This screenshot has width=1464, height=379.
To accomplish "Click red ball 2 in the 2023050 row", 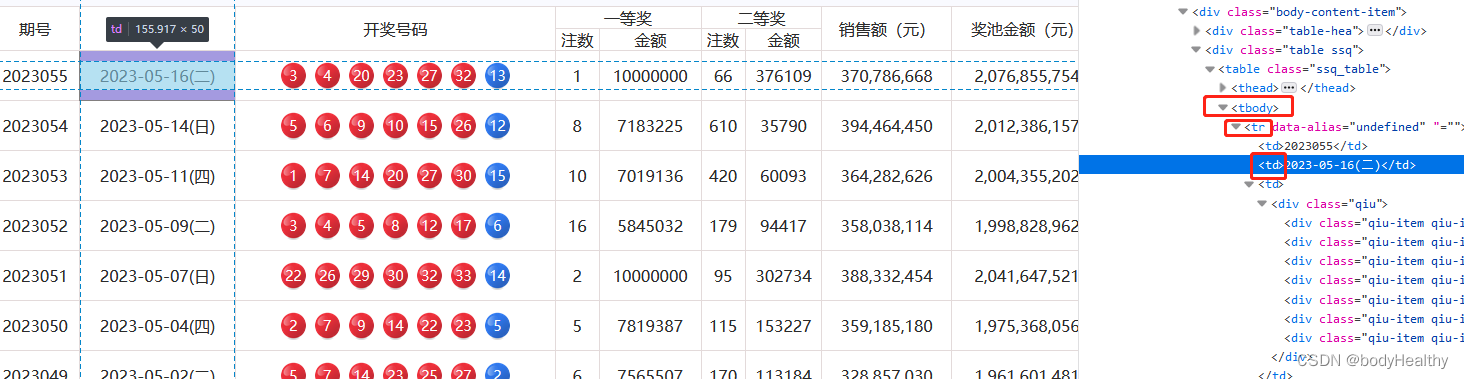I will point(293,326).
